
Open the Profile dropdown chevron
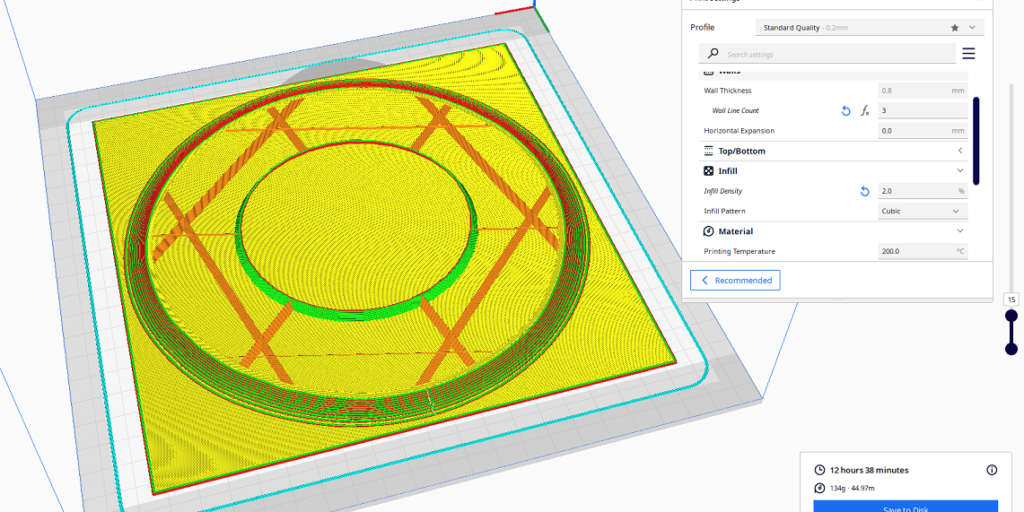[x=972, y=27]
